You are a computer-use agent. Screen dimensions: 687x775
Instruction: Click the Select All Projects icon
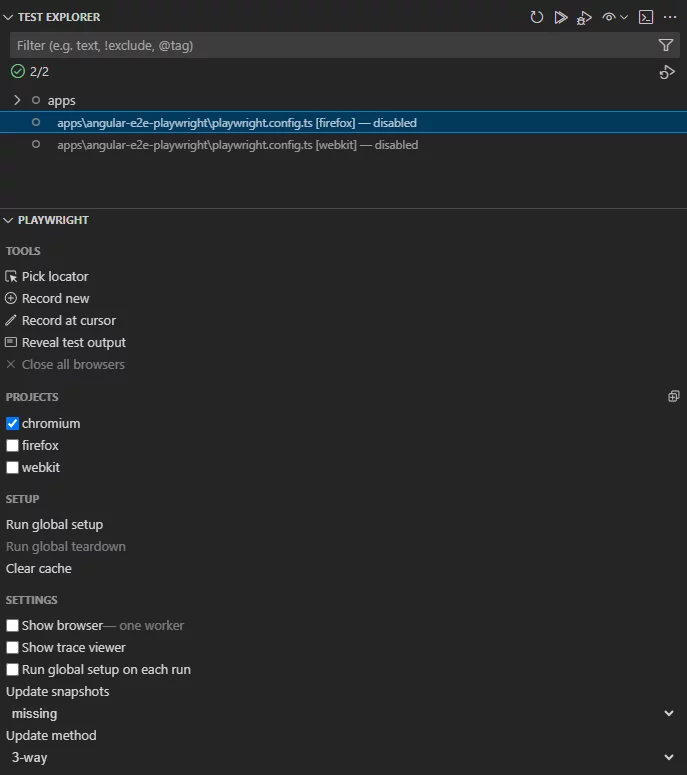[x=673, y=397]
